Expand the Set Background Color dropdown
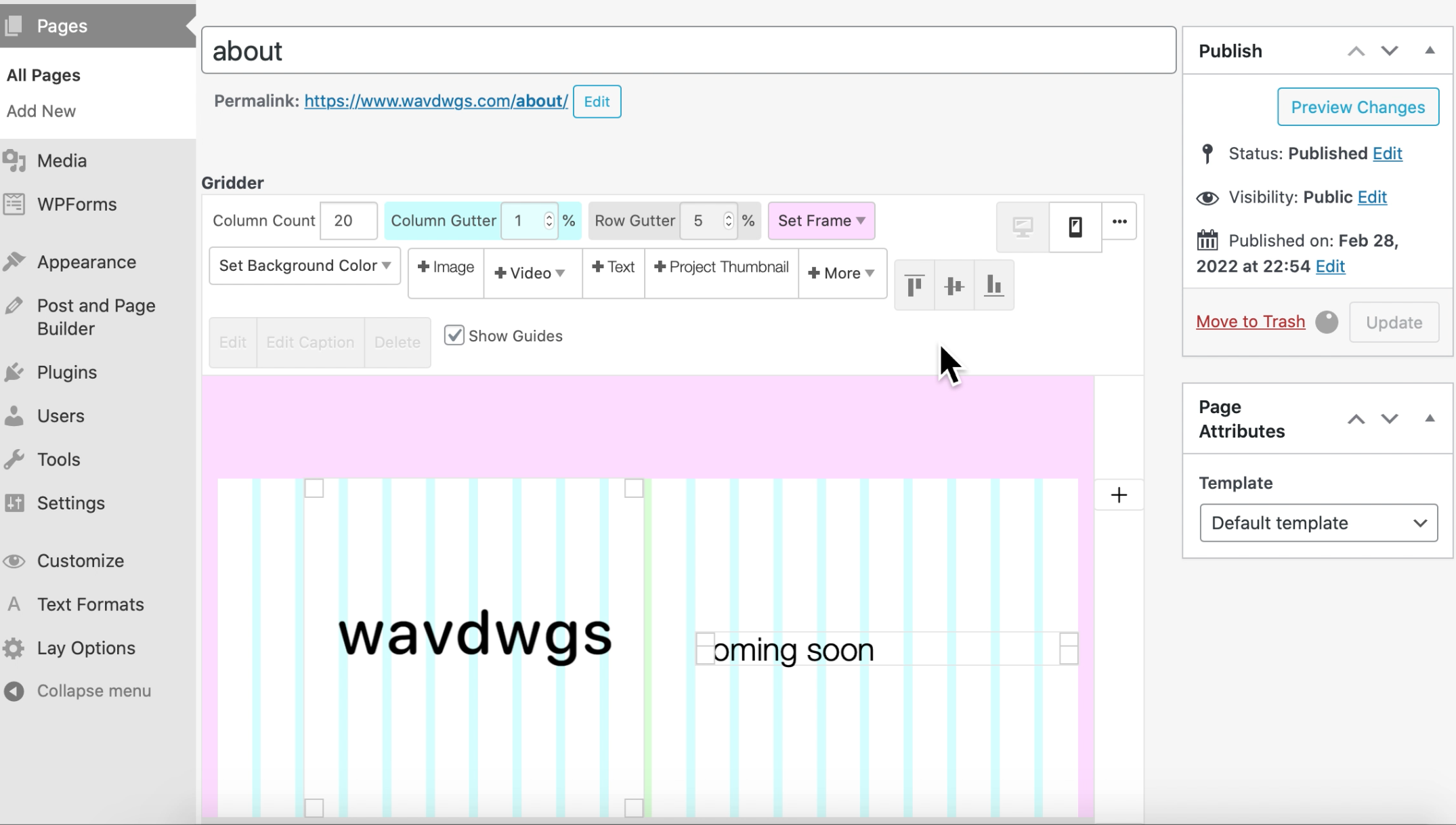The width and height of the screenshot is (1456, 825). [305, 266]
